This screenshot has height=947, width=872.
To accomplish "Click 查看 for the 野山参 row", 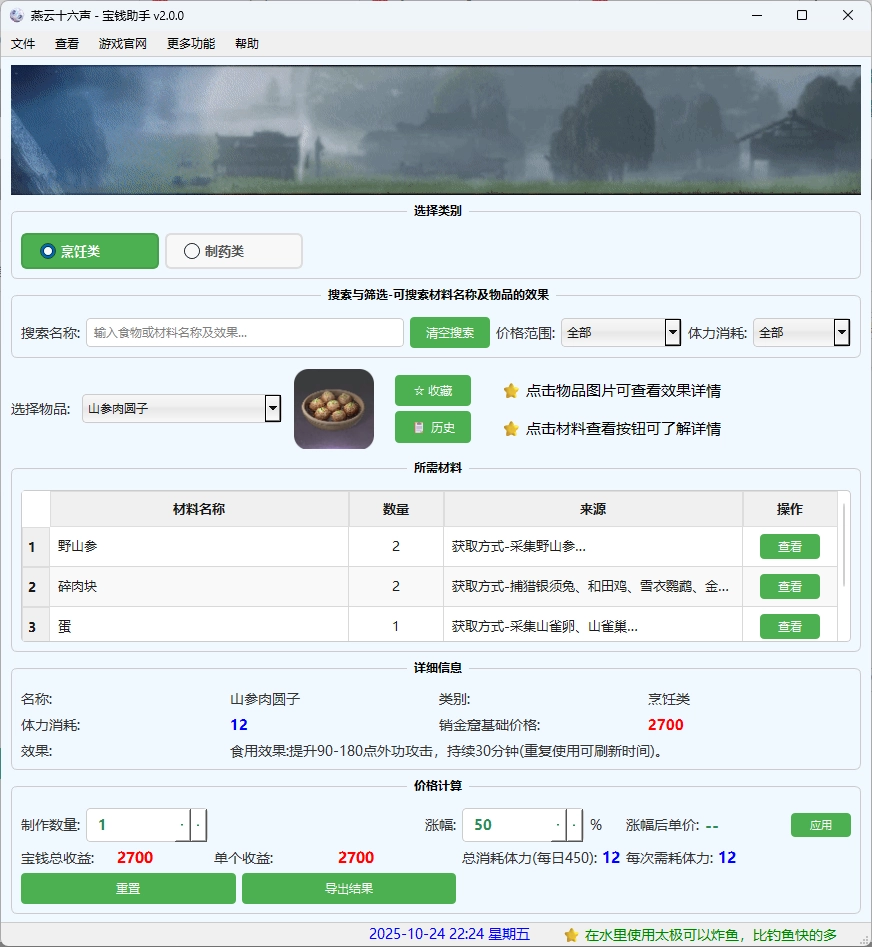I will click(789, 547).
